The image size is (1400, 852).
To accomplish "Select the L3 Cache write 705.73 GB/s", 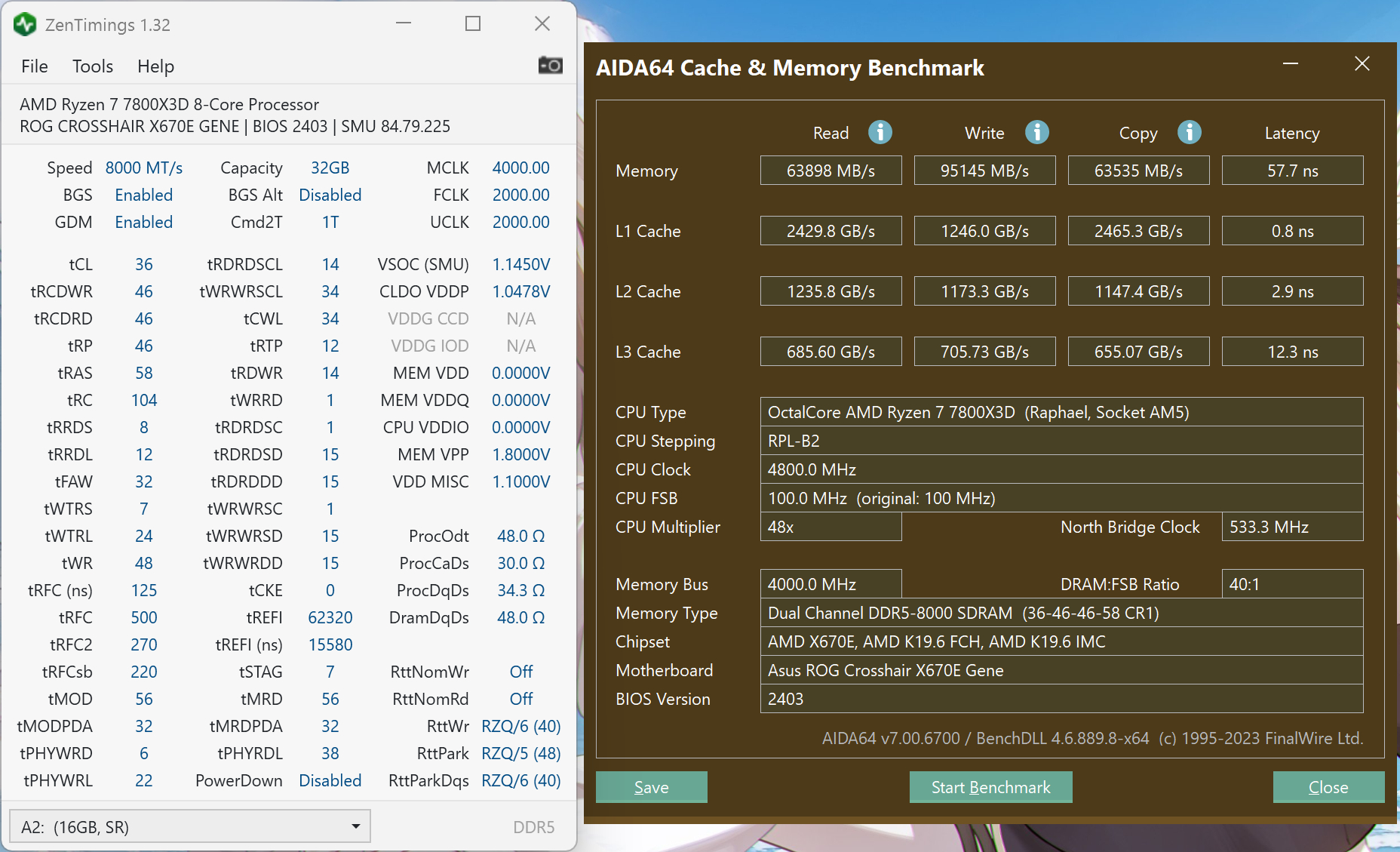I will pos(984,352).
